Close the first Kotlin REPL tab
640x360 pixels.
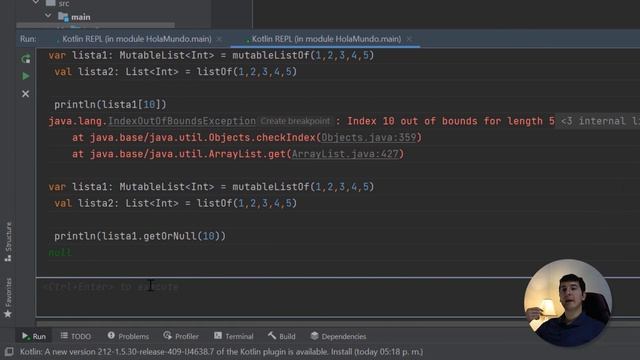219,39
